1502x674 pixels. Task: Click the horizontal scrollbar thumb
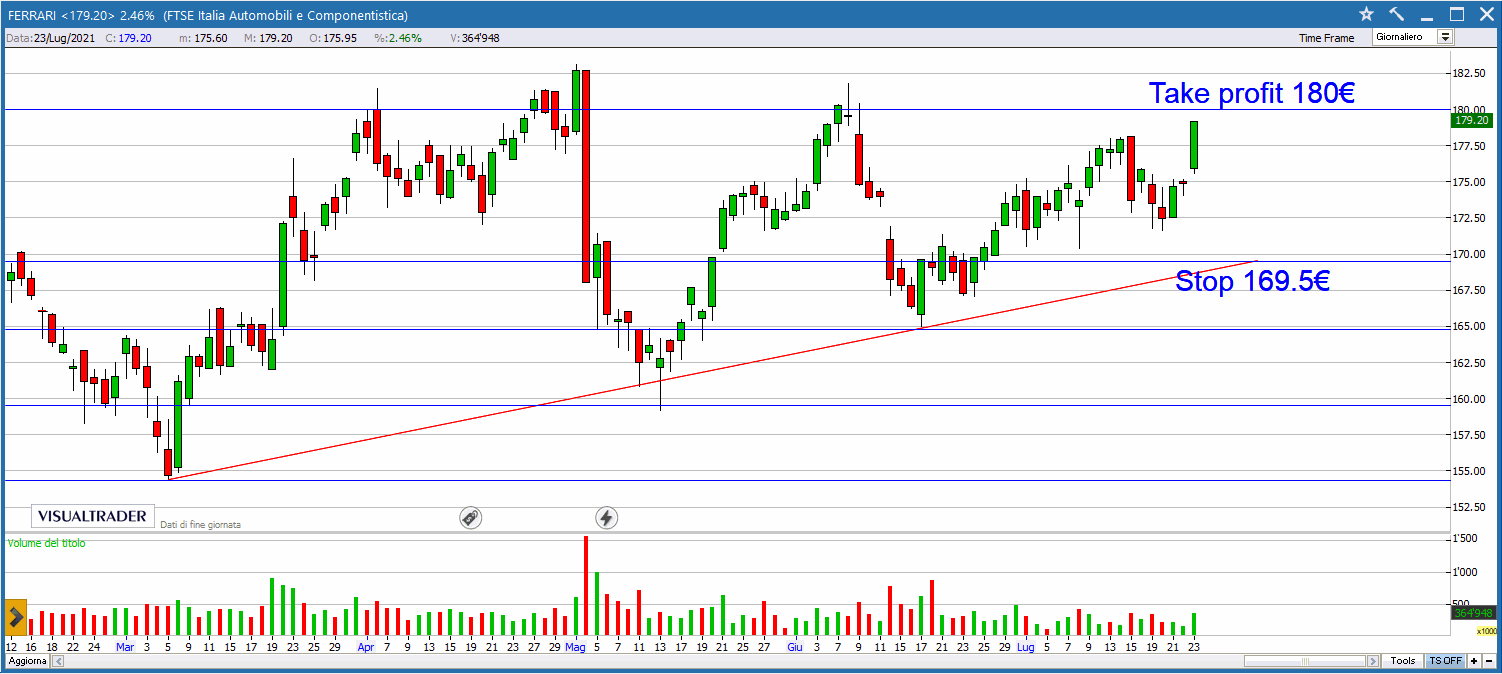coord(1306,661)
